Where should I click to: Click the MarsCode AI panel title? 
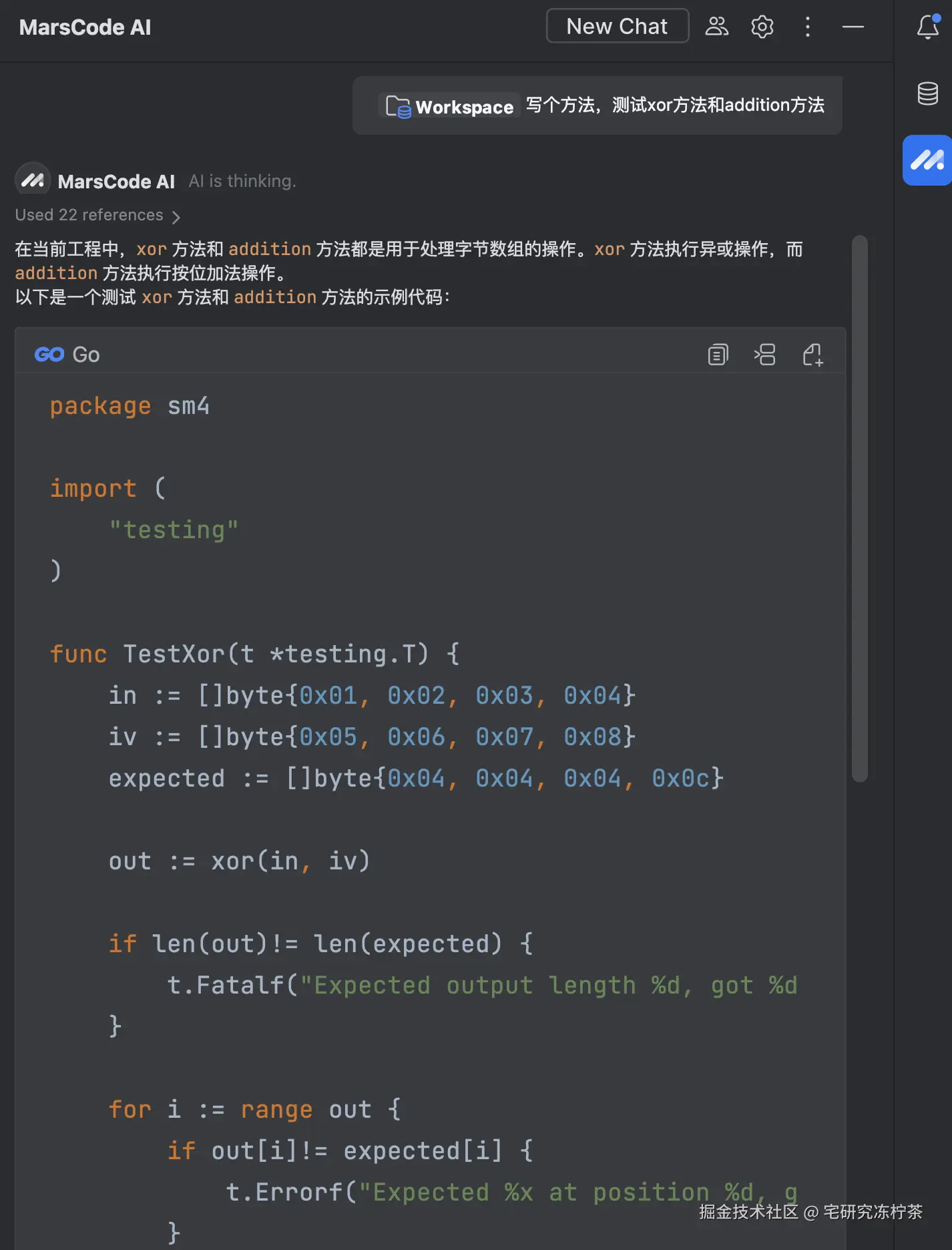coord(85,27)
